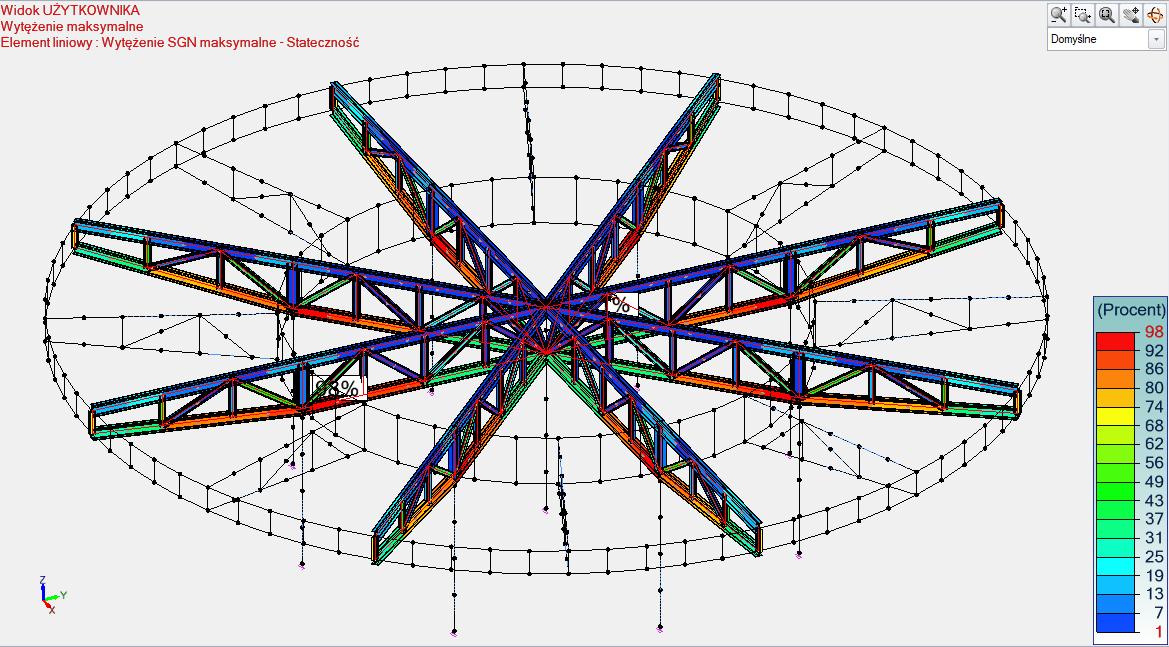The image size is (1169, 647).
Task: Click the red 1 minimum legend value
Action: point(1158,632)
